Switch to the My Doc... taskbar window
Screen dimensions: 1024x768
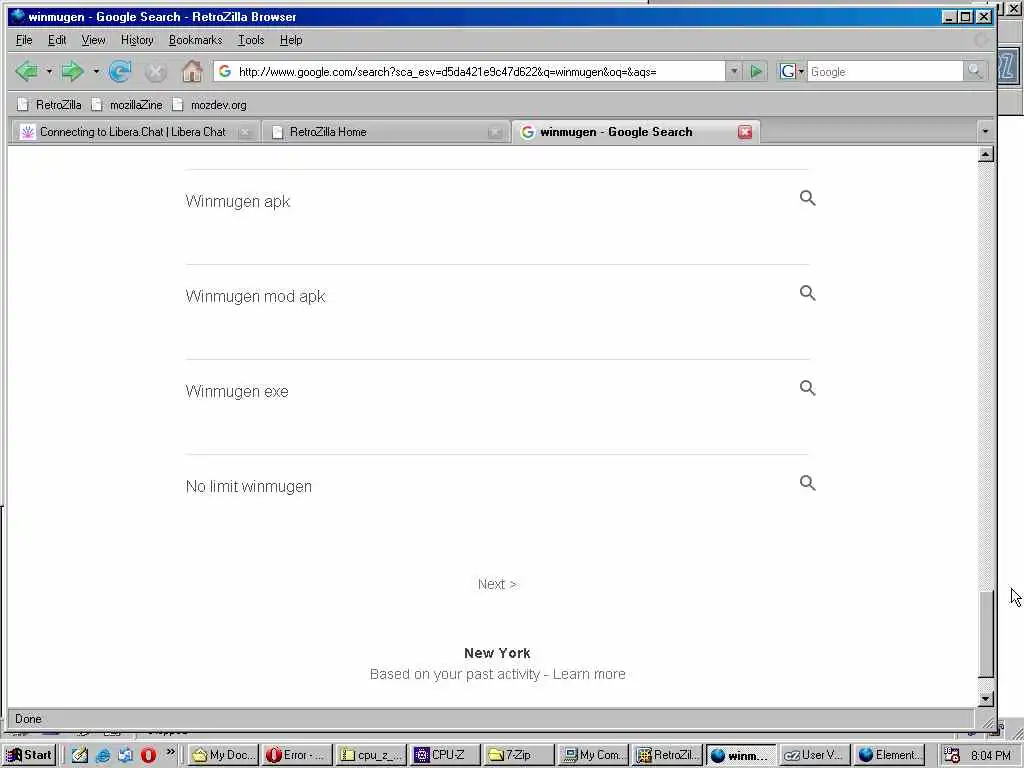223,755
